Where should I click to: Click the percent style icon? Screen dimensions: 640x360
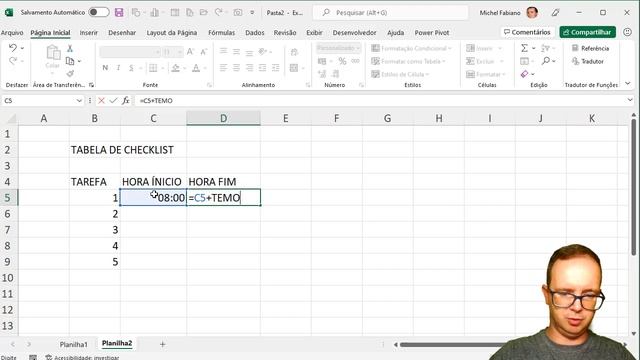tap(342, 61)
